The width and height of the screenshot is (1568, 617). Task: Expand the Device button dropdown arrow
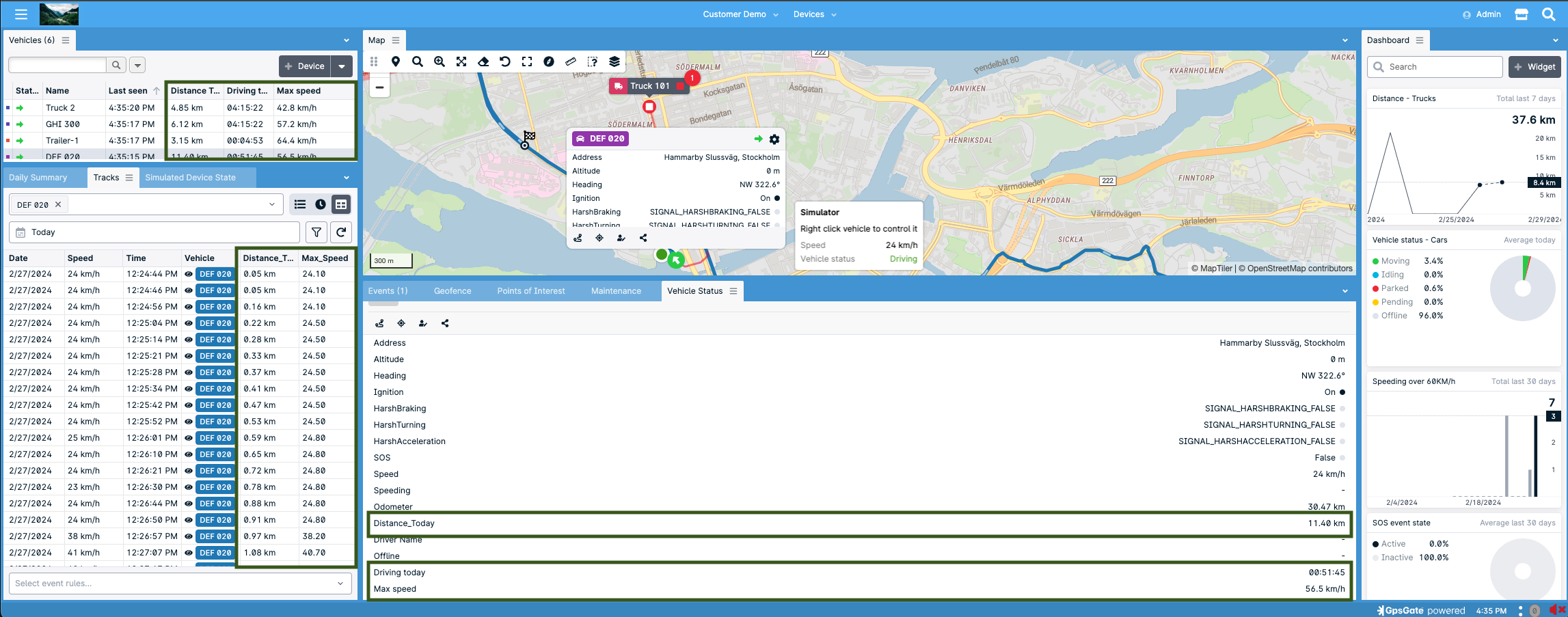pos(342,66)
